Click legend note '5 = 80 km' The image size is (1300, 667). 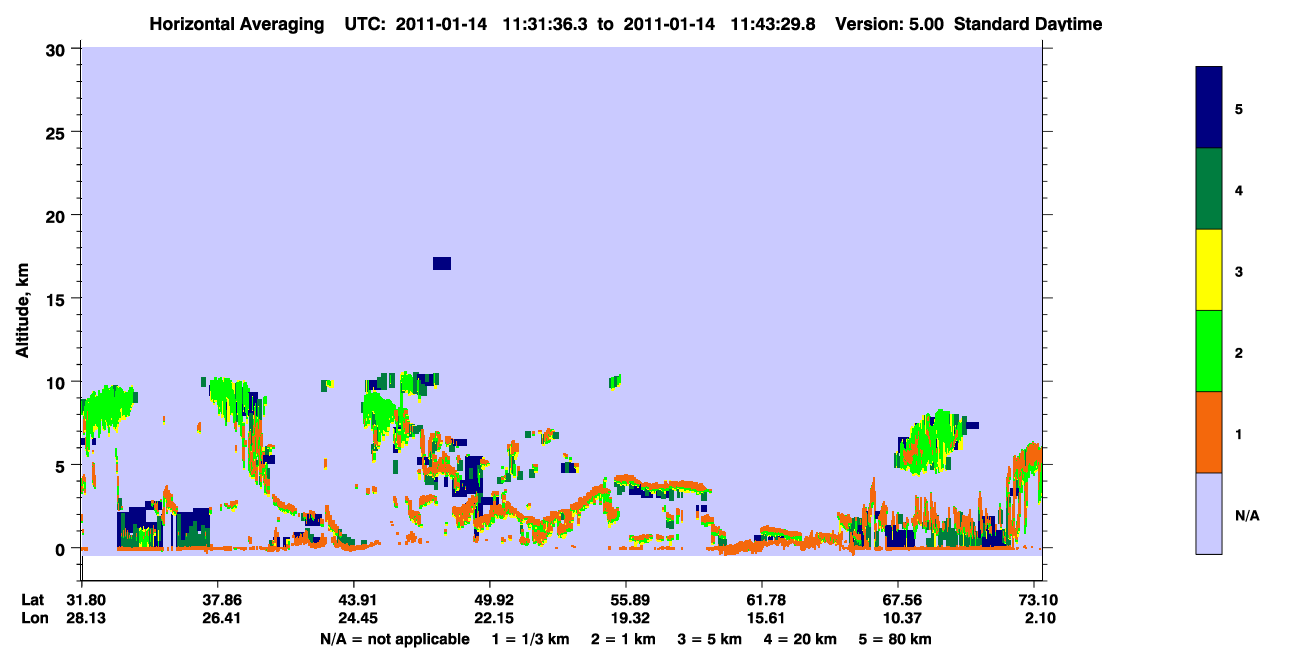pyautogui.click(x=895, y=639)
